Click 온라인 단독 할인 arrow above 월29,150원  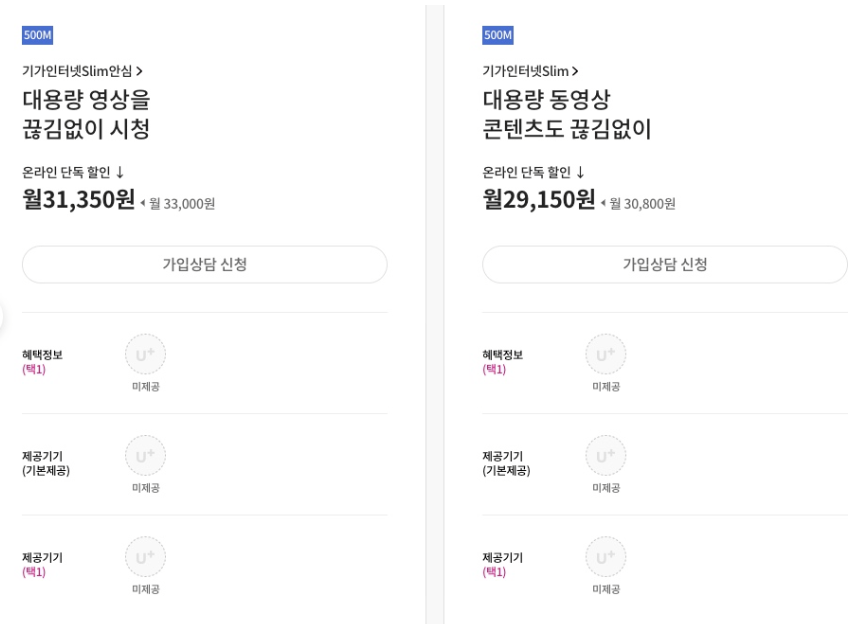(579, 172)
